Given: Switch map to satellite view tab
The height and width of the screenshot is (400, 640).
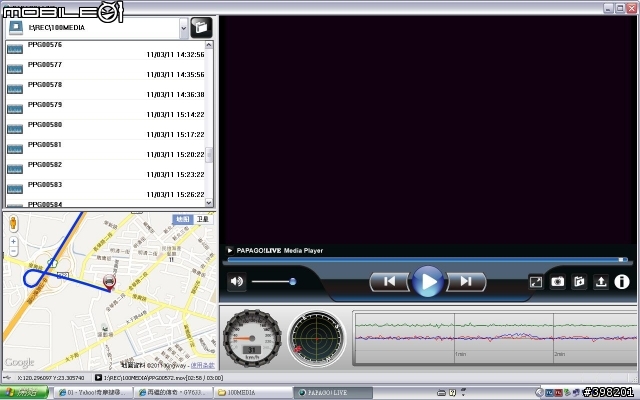Looking at the screenshot, I should [x=203, y=219].
